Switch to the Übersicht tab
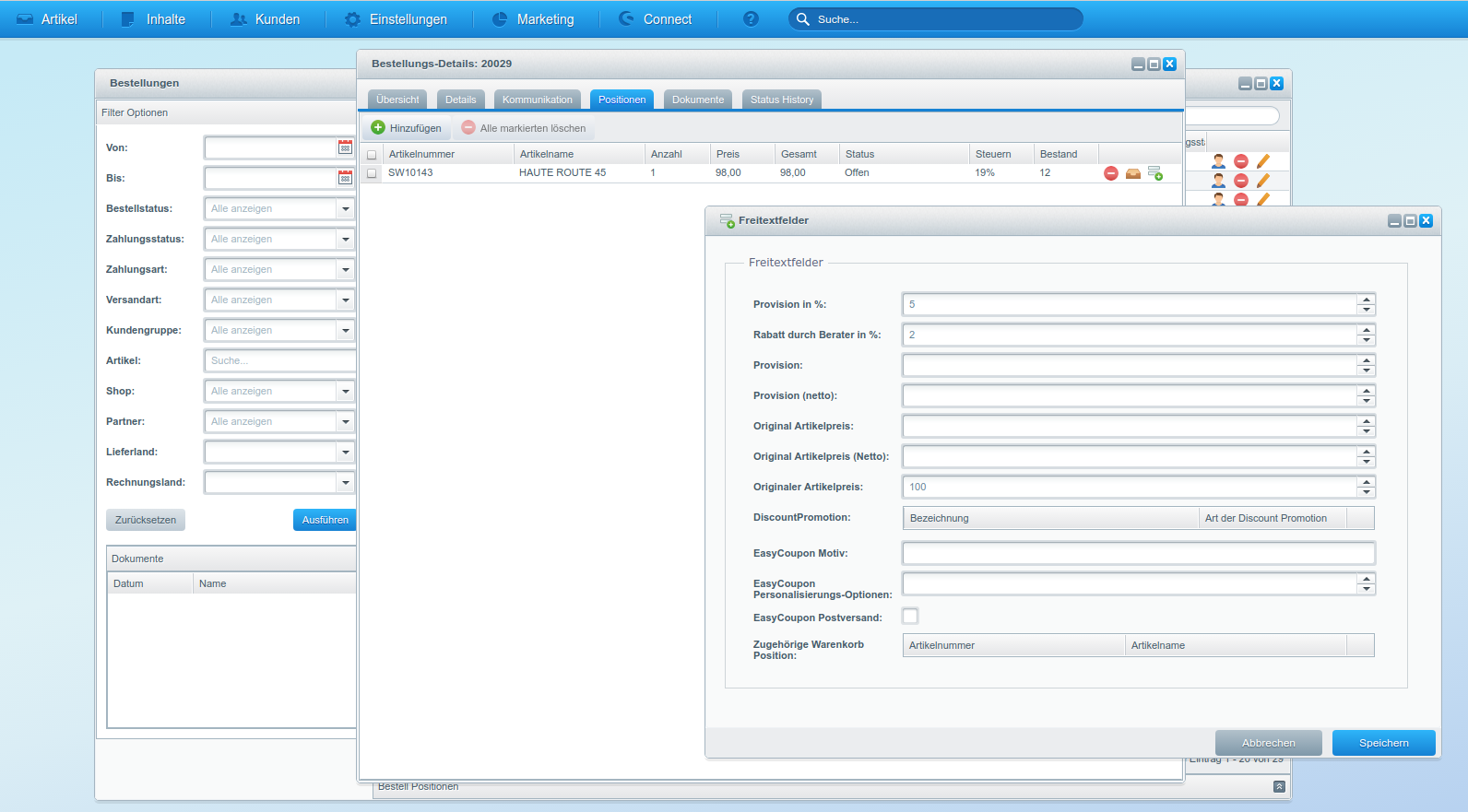 [x=397, y=100]
